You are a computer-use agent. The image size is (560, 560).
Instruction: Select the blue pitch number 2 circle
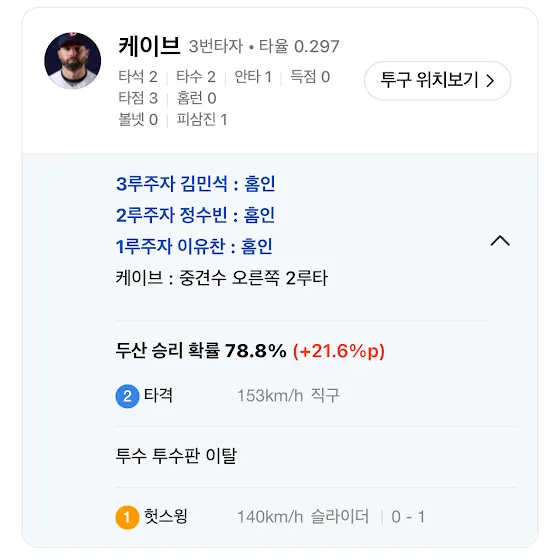[127, 396]
